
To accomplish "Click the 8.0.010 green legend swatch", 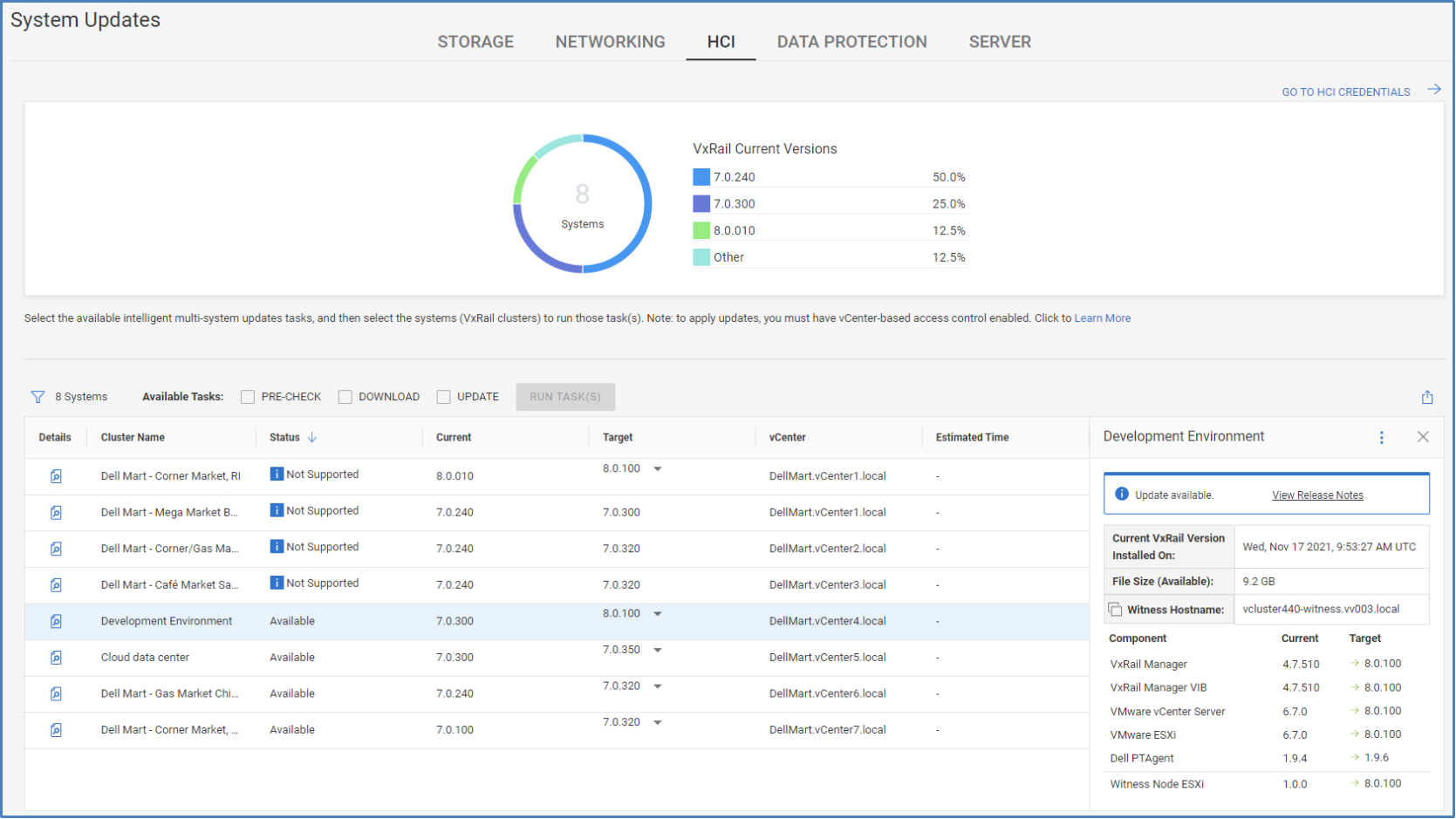I will pos(701,230).
